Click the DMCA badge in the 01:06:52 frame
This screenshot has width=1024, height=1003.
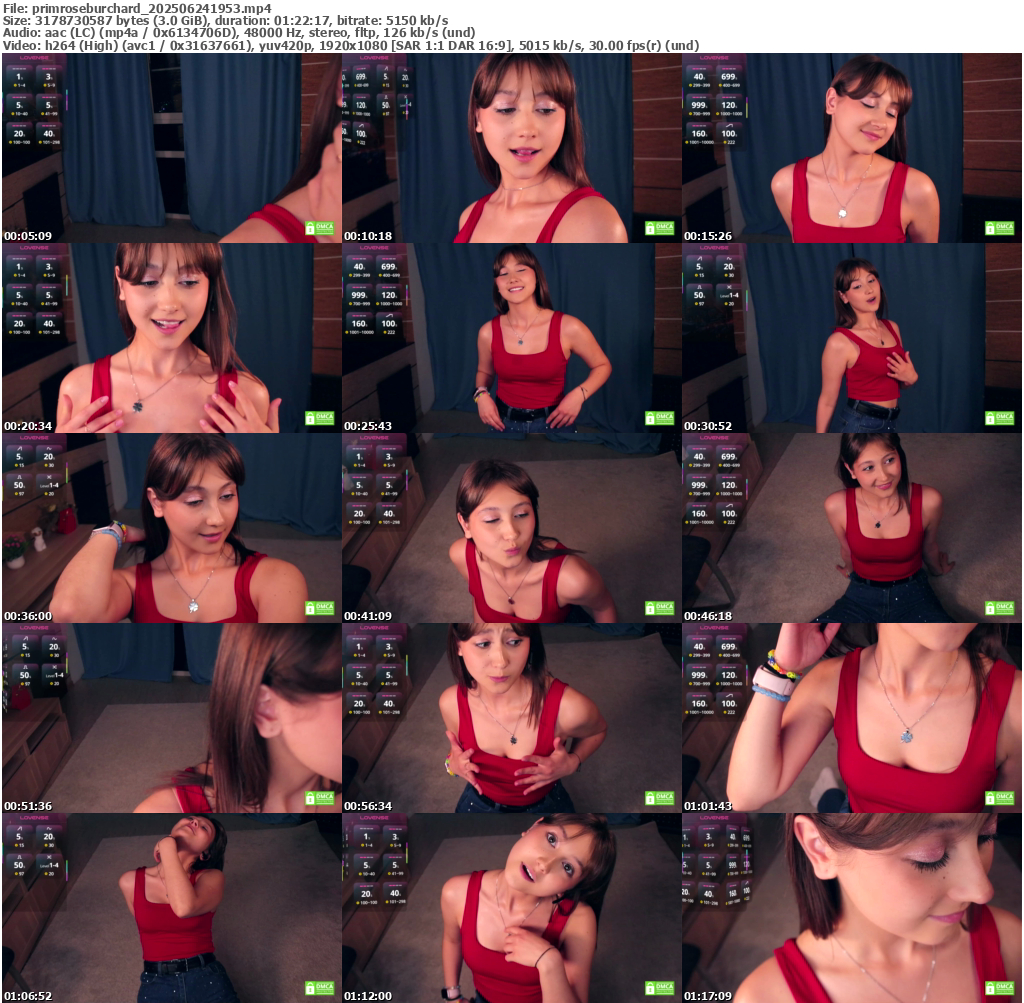click(320, 988)
